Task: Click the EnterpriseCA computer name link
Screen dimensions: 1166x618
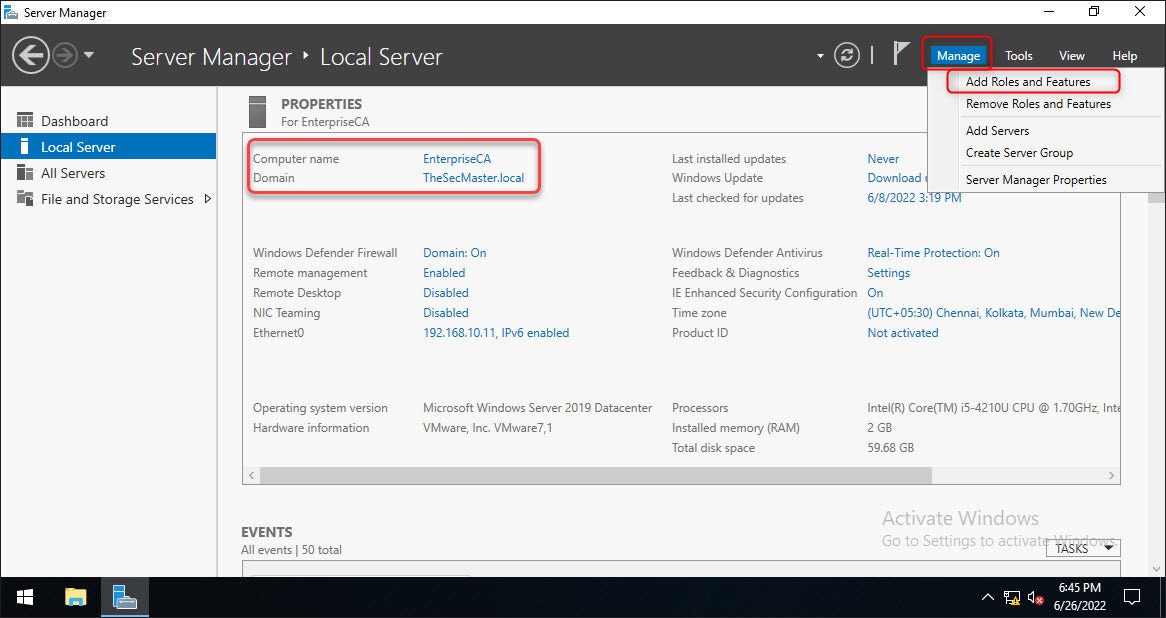Action: coord(457,158)
